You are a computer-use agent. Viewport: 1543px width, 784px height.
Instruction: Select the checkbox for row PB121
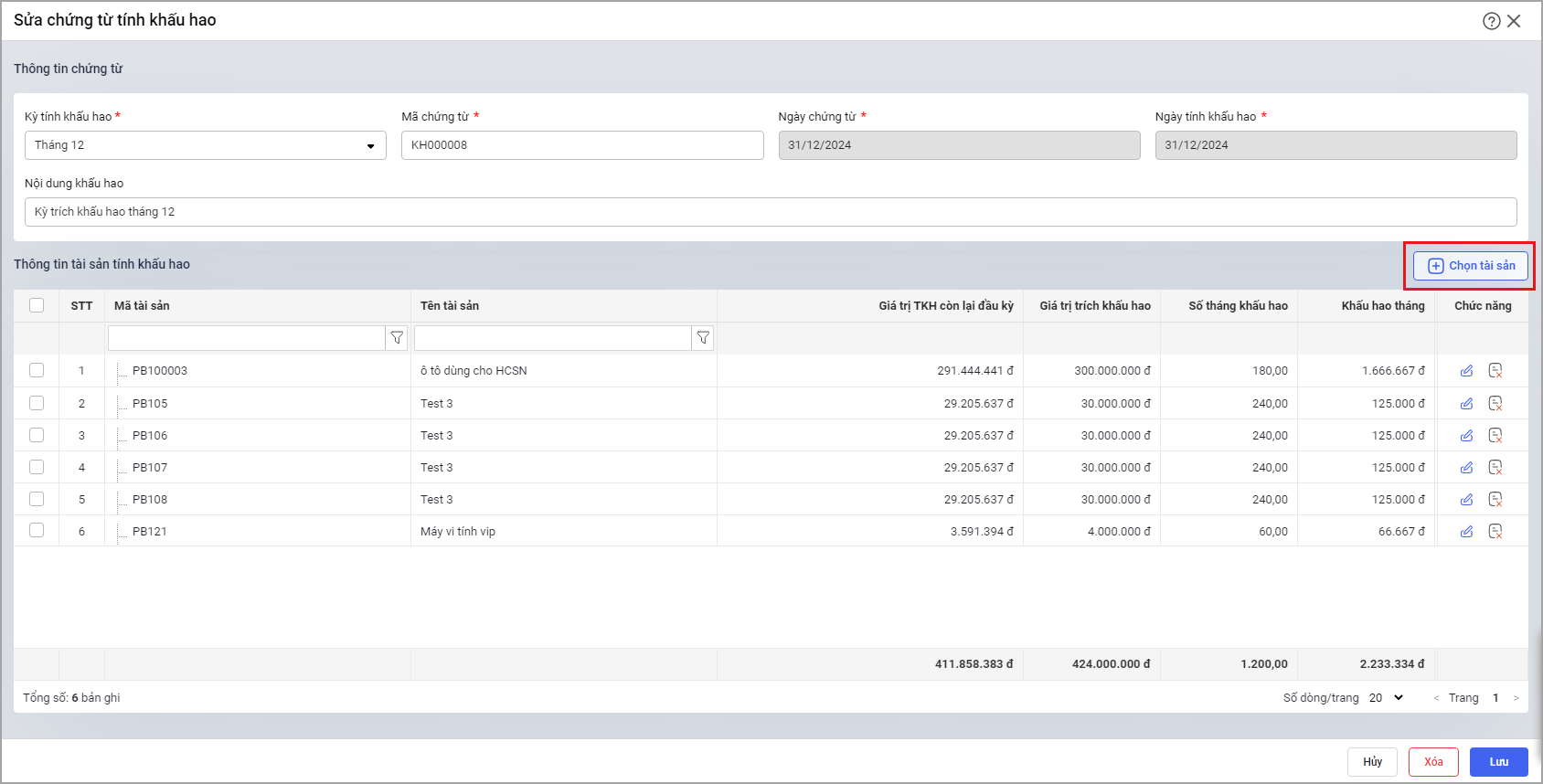[x=37, y=530]
